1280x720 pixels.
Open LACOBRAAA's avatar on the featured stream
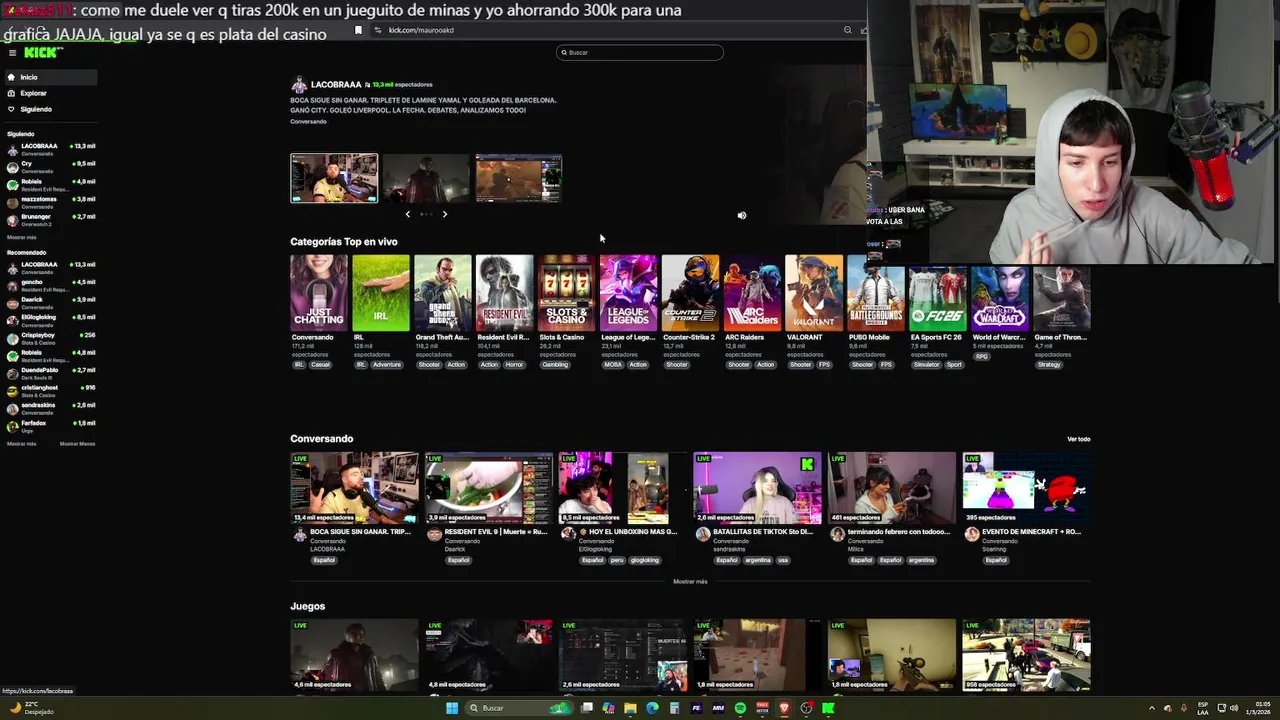pos(298,85)
